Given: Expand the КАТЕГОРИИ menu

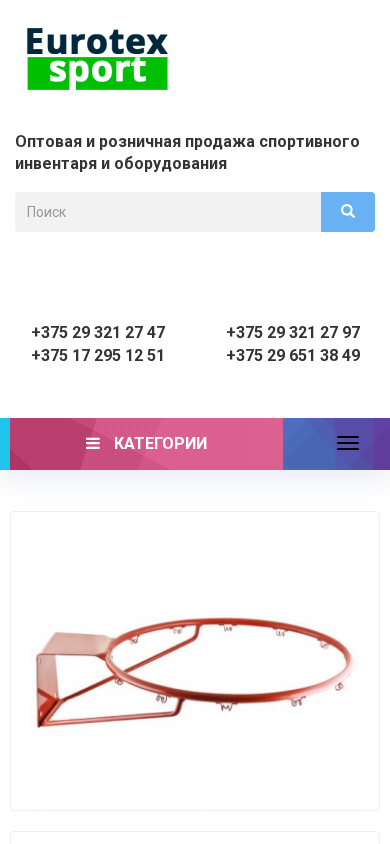Looking at the screenshot, I should click(146, 444).
